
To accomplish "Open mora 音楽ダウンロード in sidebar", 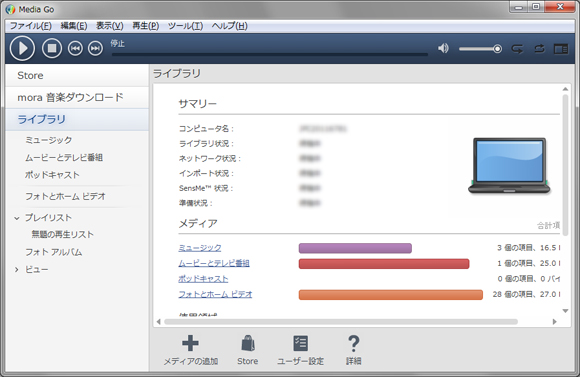I will tap(77, 97).
